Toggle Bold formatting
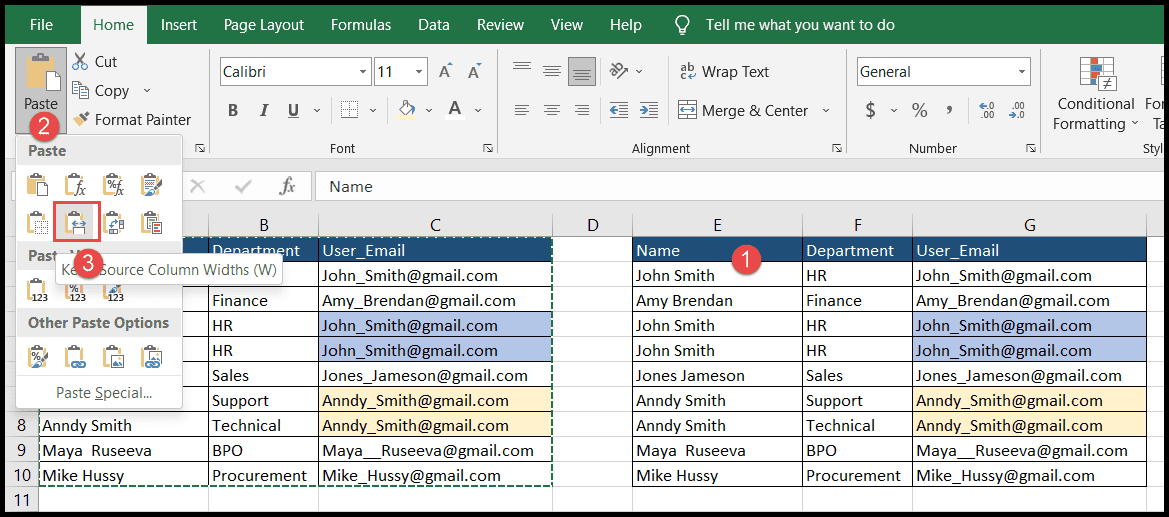 click(x=233, y=111)
